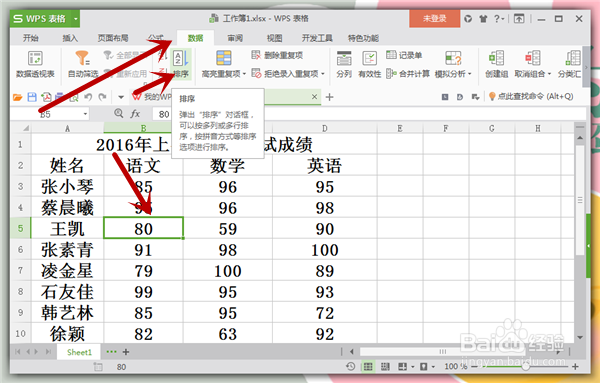Click the fx insert function icon

pos(135,114)
